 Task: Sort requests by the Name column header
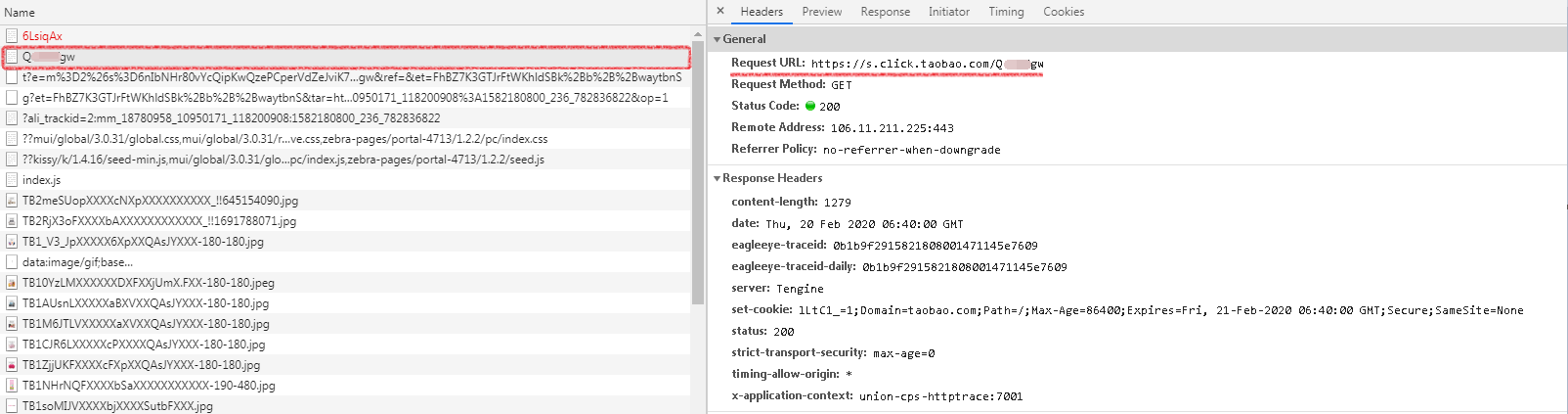click(x=20, y=13)
